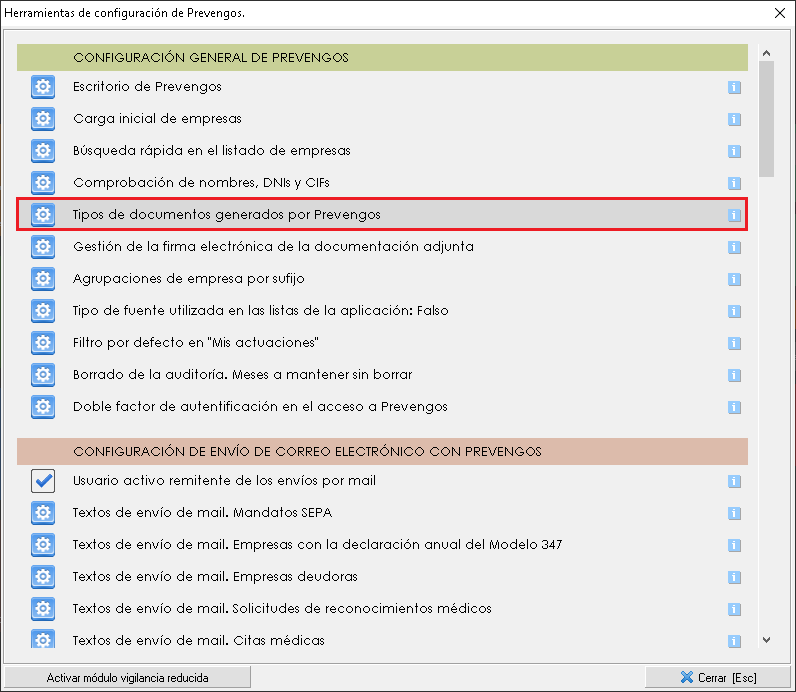This screenshot has width=796, height=692.
Task: Open info icon for Empresas deudoras mail texts
Action: pyautogui.click(x=734, y=577)
